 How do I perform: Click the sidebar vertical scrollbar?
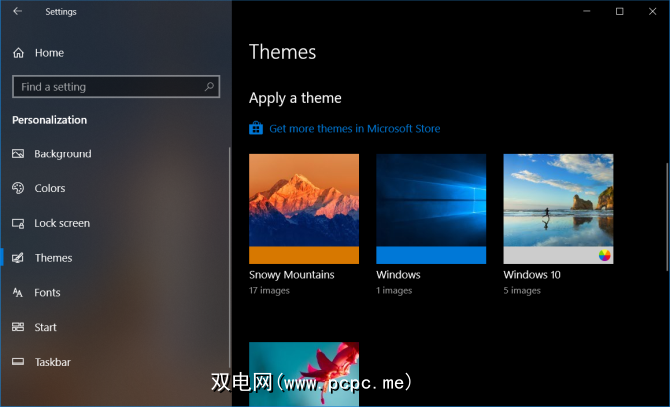tap(229, 258)
